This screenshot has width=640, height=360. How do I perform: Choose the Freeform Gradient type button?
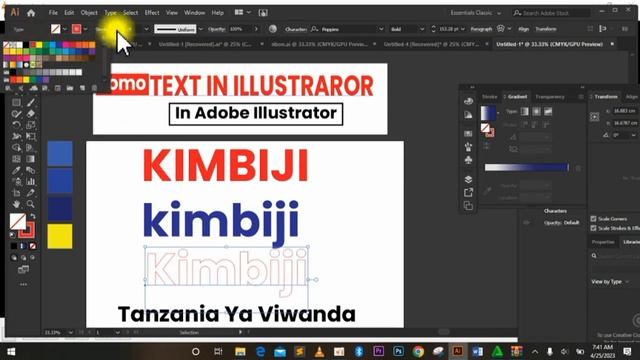548,111
